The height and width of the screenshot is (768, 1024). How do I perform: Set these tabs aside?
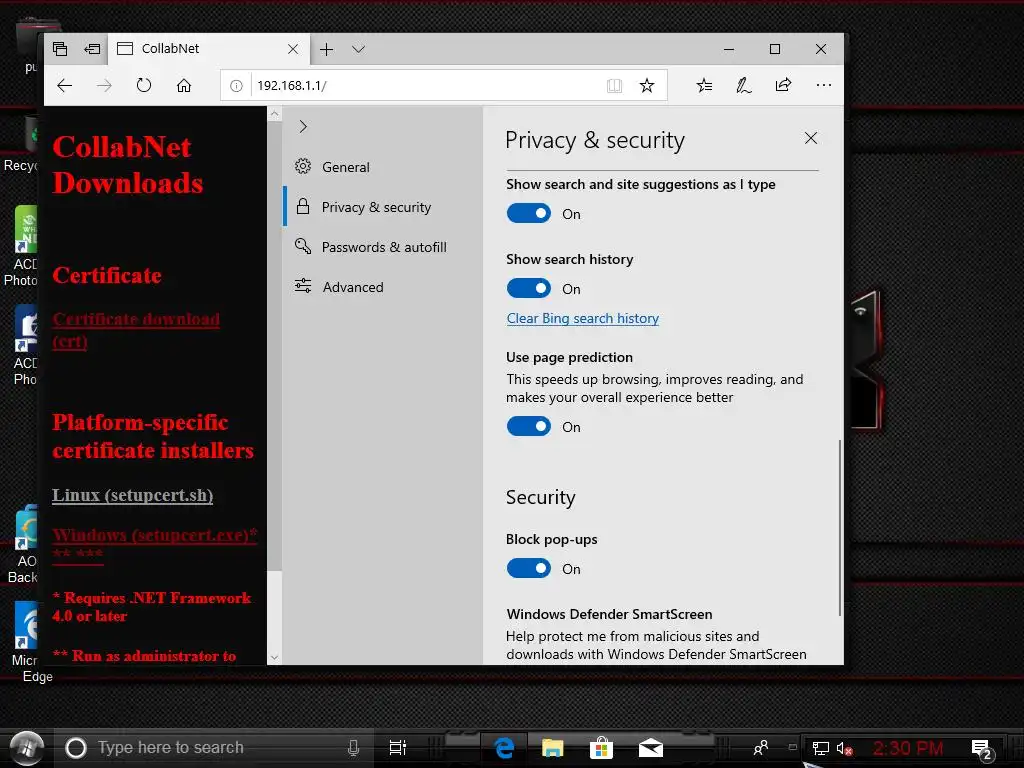click(92, 49)
